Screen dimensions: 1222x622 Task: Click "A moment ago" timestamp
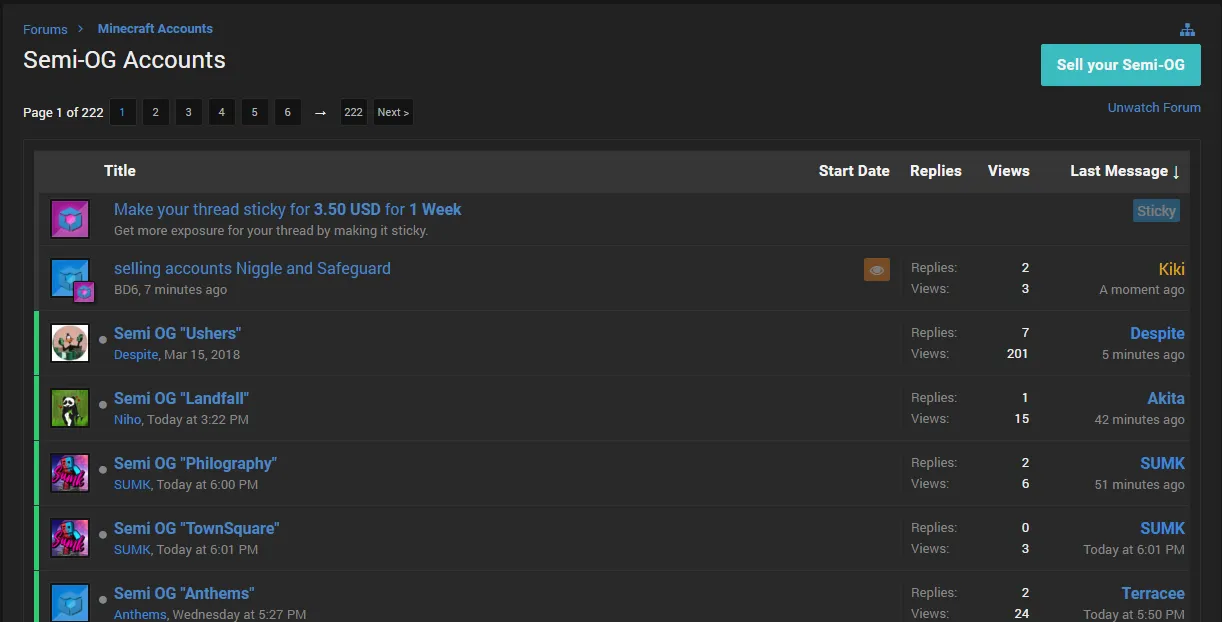(1142, 289)
